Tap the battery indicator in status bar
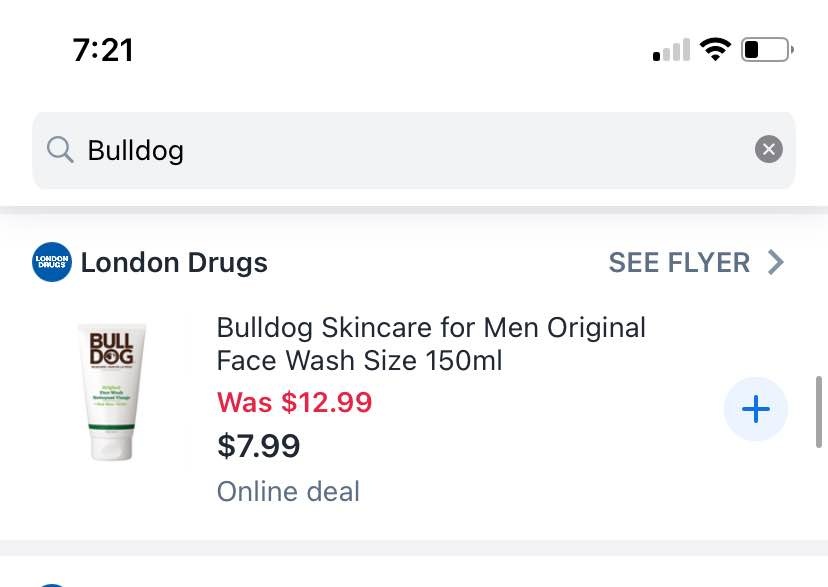The width and height of the screenshot is (828, 587). 766,49
